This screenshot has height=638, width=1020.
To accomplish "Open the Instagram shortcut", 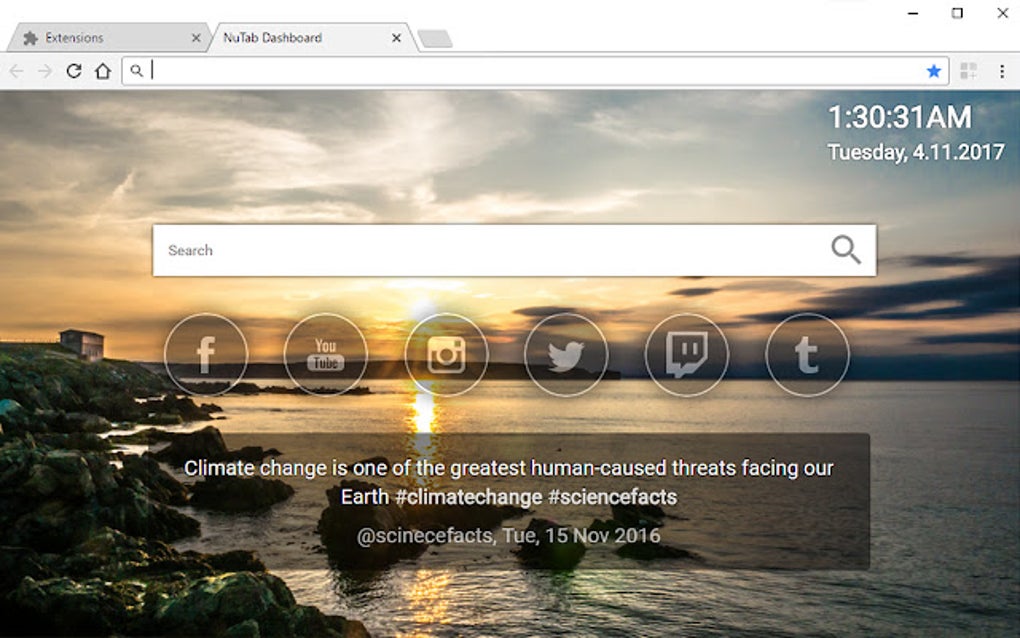I will click(x=446, y=355).
